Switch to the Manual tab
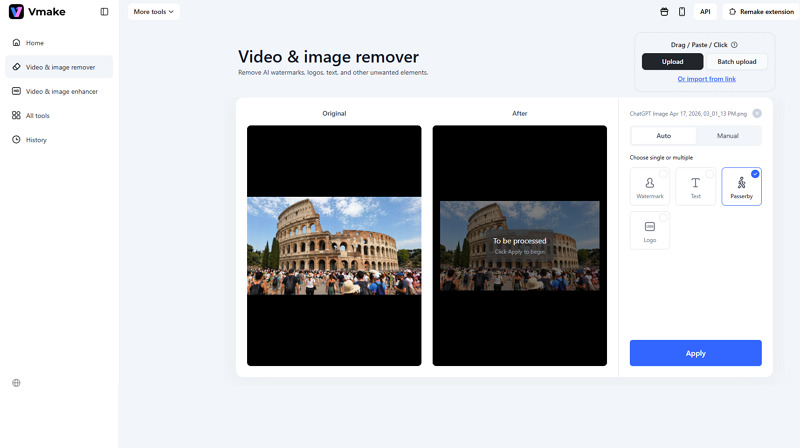Viewport: 800px width, 448px height. (x=728, y=136)
